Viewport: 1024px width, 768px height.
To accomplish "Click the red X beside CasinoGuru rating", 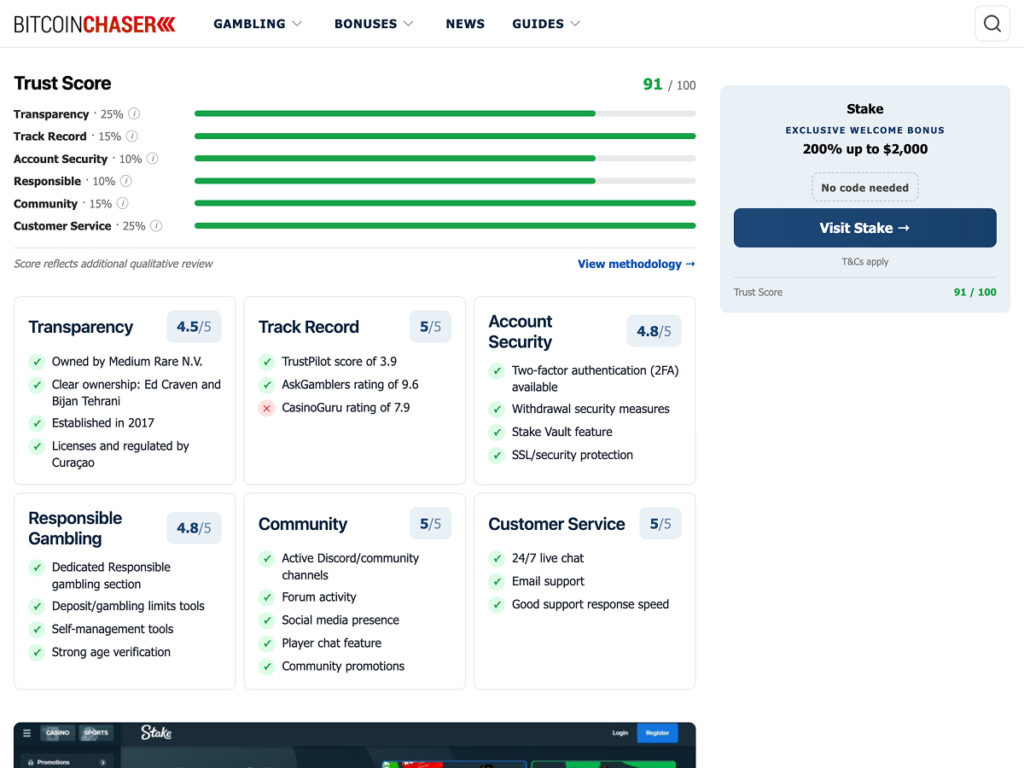I will click(x=266, y=408).
